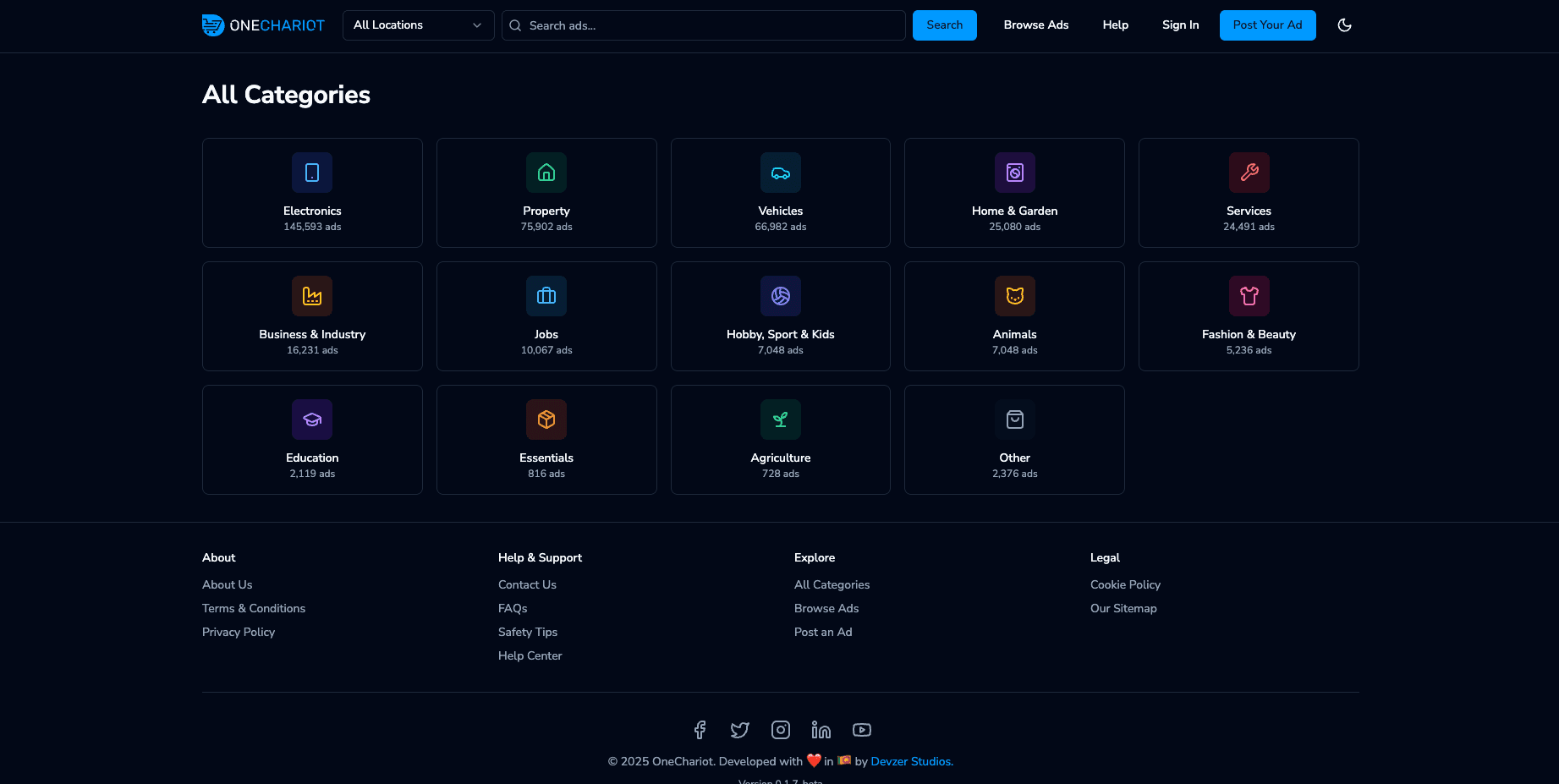This screenshot has height=784, width=1559.
Task: Open the Animals cat icon
Action: (x=1014, y=296)
